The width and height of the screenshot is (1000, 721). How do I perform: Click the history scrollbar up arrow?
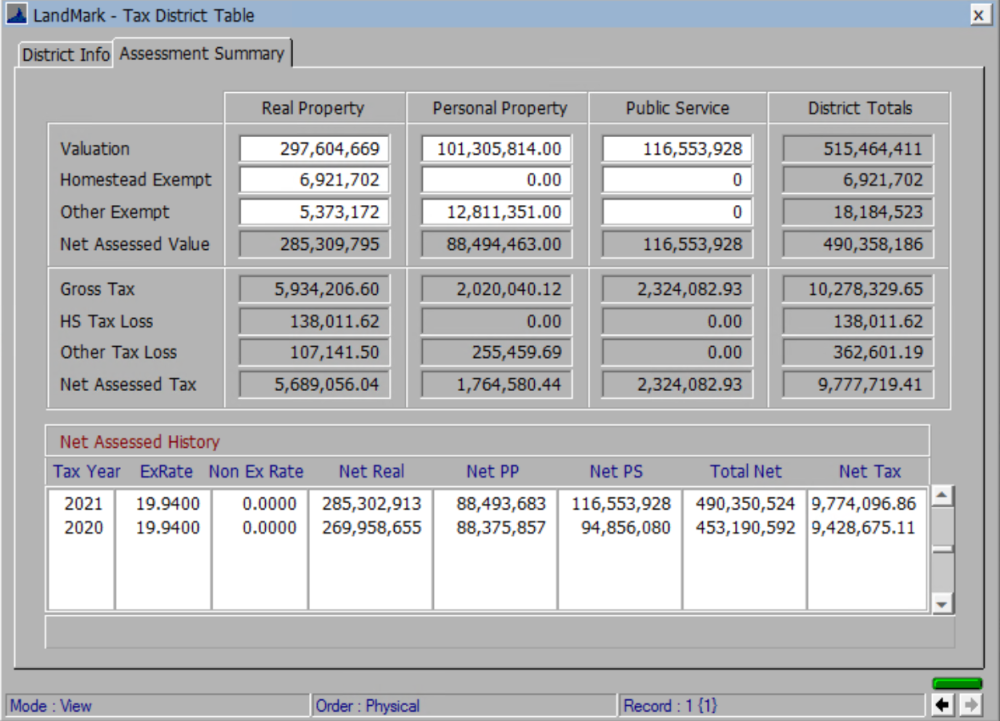click(943, 495)
